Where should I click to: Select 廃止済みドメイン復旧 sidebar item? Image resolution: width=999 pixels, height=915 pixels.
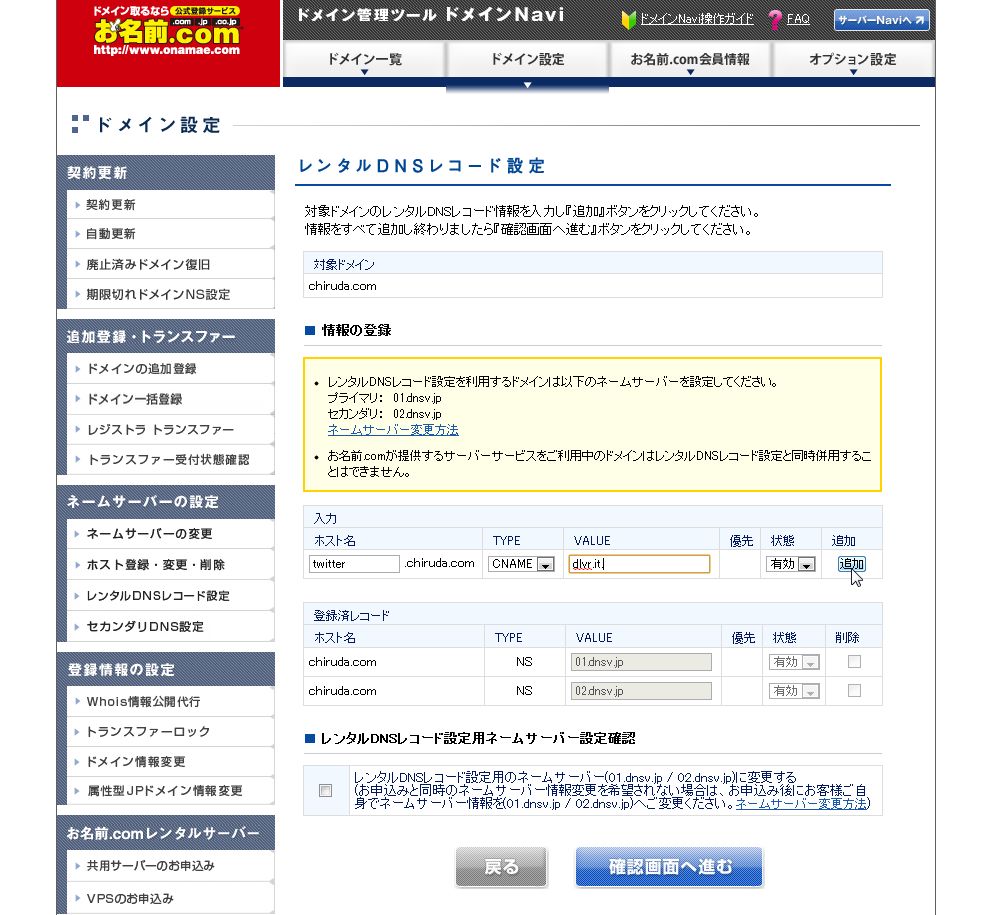point(170,264)
